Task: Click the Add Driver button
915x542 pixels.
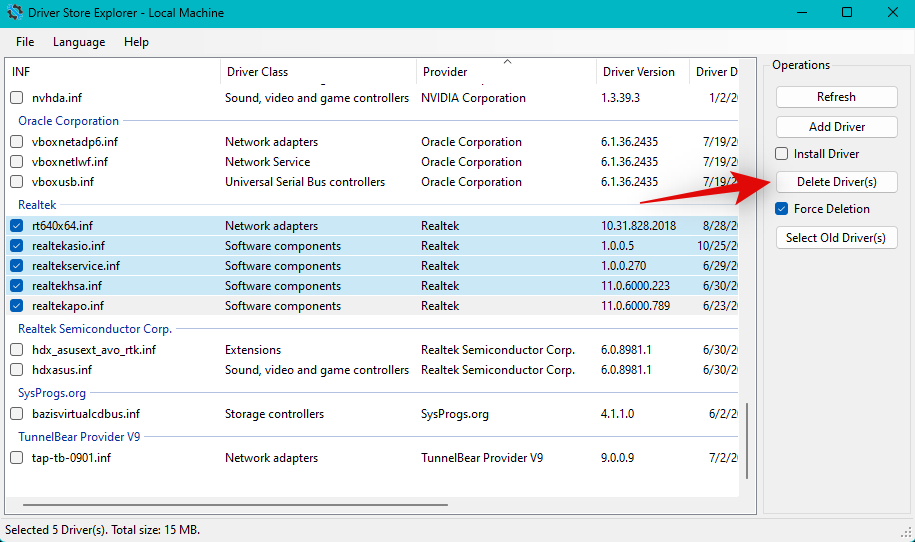Action: pos(836,127)
